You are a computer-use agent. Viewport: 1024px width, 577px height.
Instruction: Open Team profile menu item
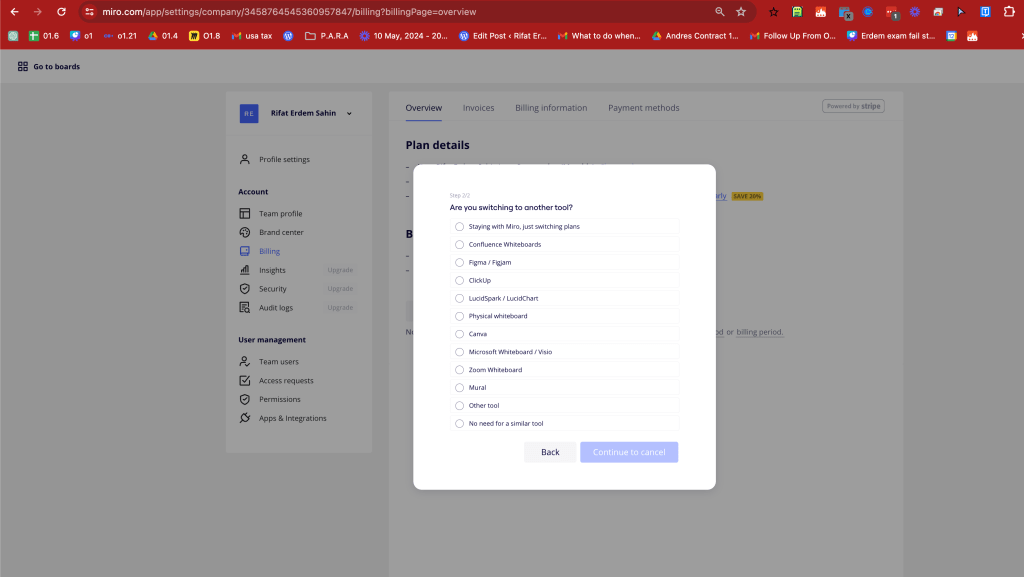pos(280,213)
